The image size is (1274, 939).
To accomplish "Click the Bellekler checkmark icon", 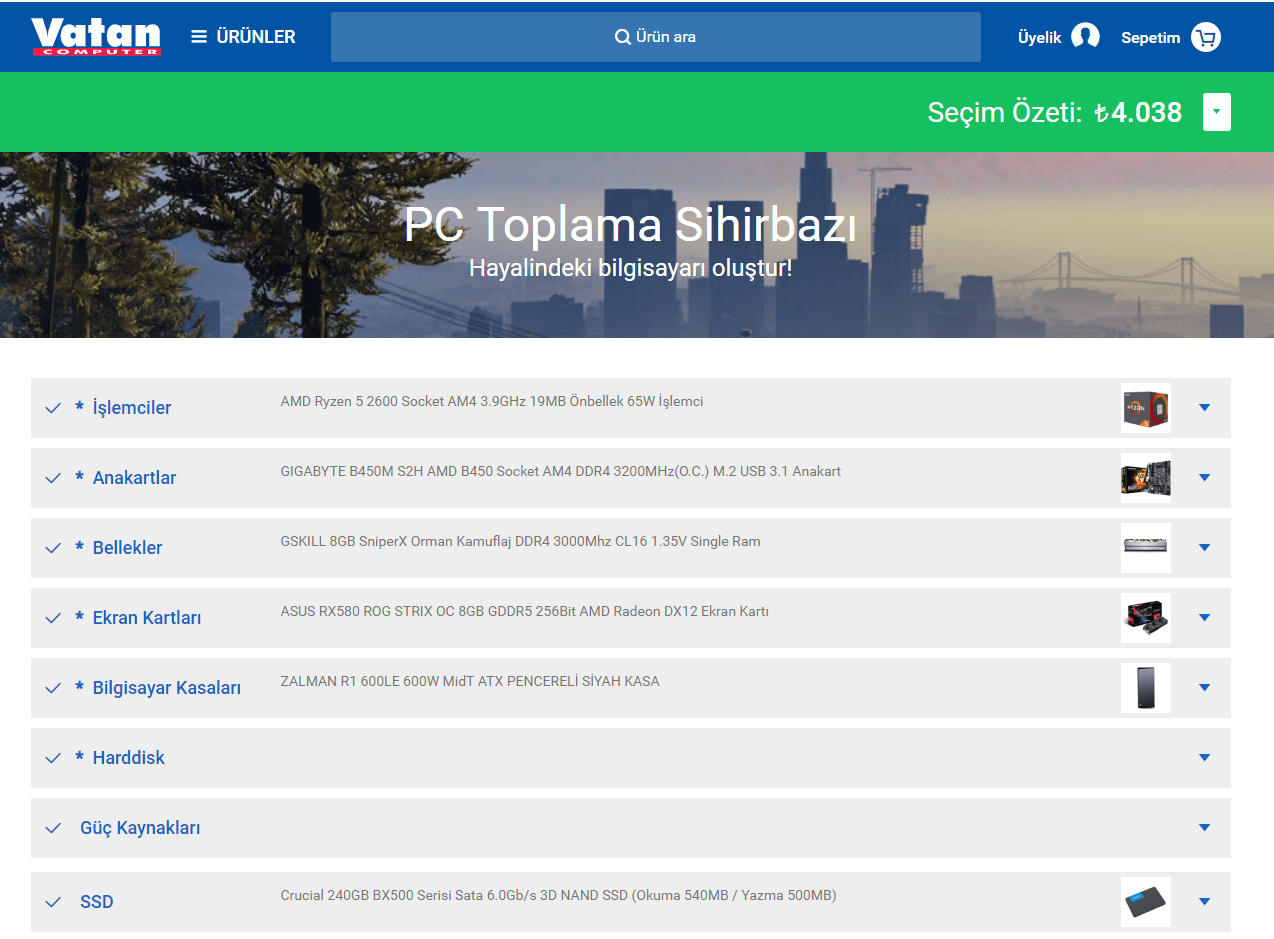I will 53,548.
